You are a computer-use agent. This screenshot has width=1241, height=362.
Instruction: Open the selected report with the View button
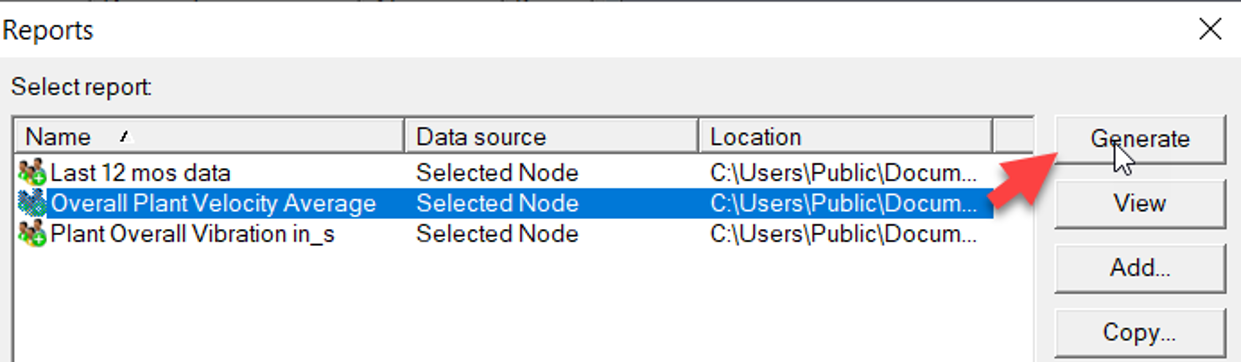pyautogui.click(x=1140, y=203)
